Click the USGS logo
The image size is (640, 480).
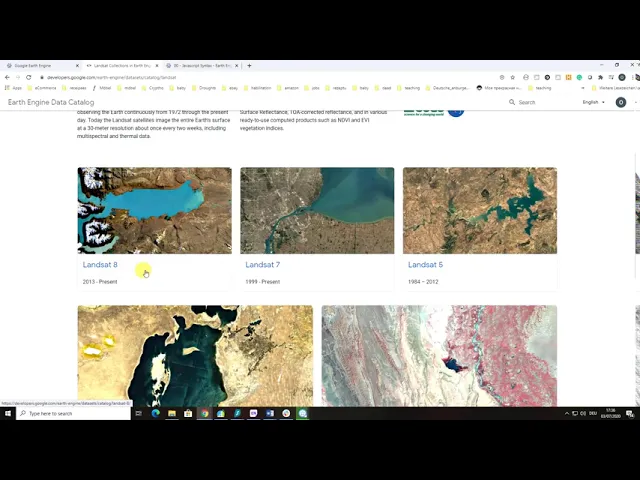(x=424, y=112)
